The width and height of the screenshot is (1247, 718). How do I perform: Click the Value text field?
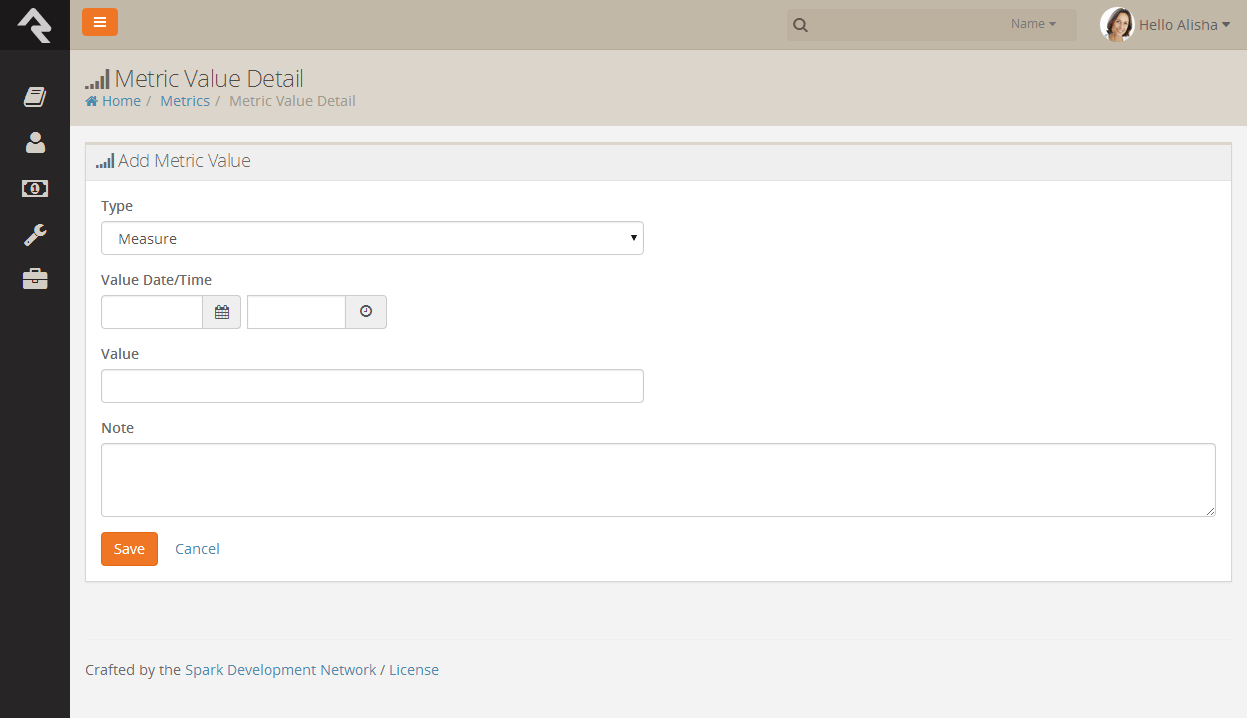click(372, 386)
